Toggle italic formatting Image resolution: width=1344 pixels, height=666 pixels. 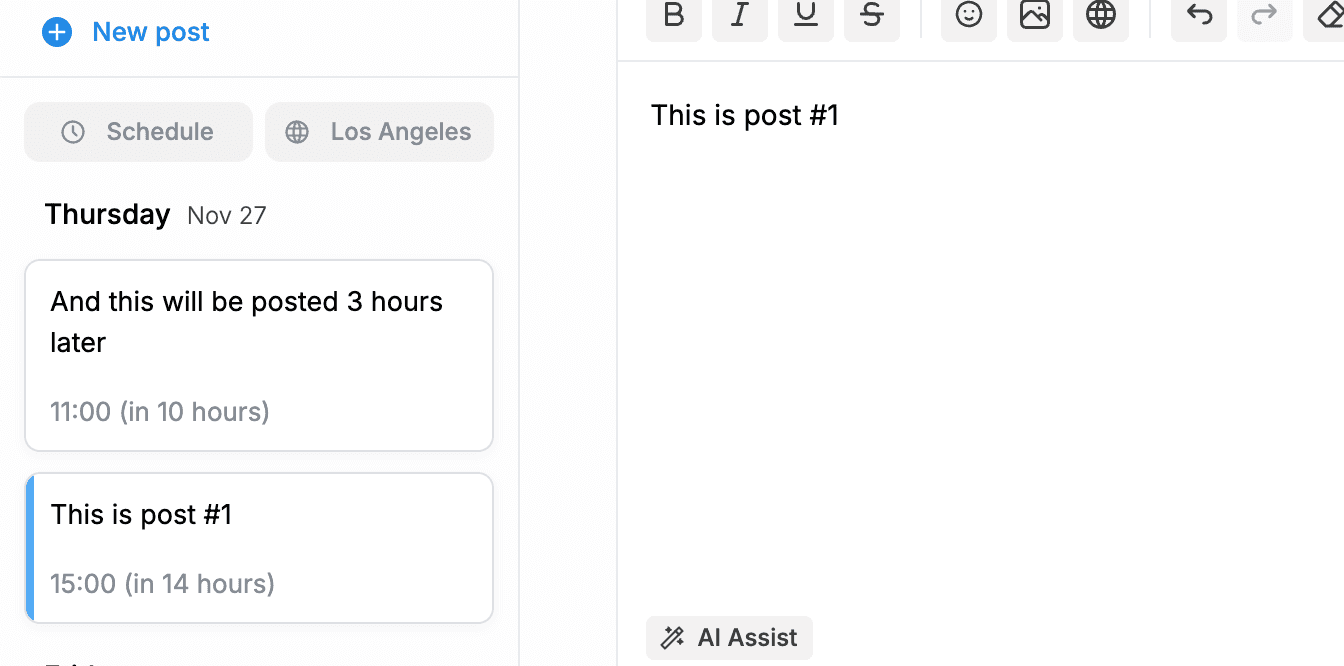(x=740, y=16)
